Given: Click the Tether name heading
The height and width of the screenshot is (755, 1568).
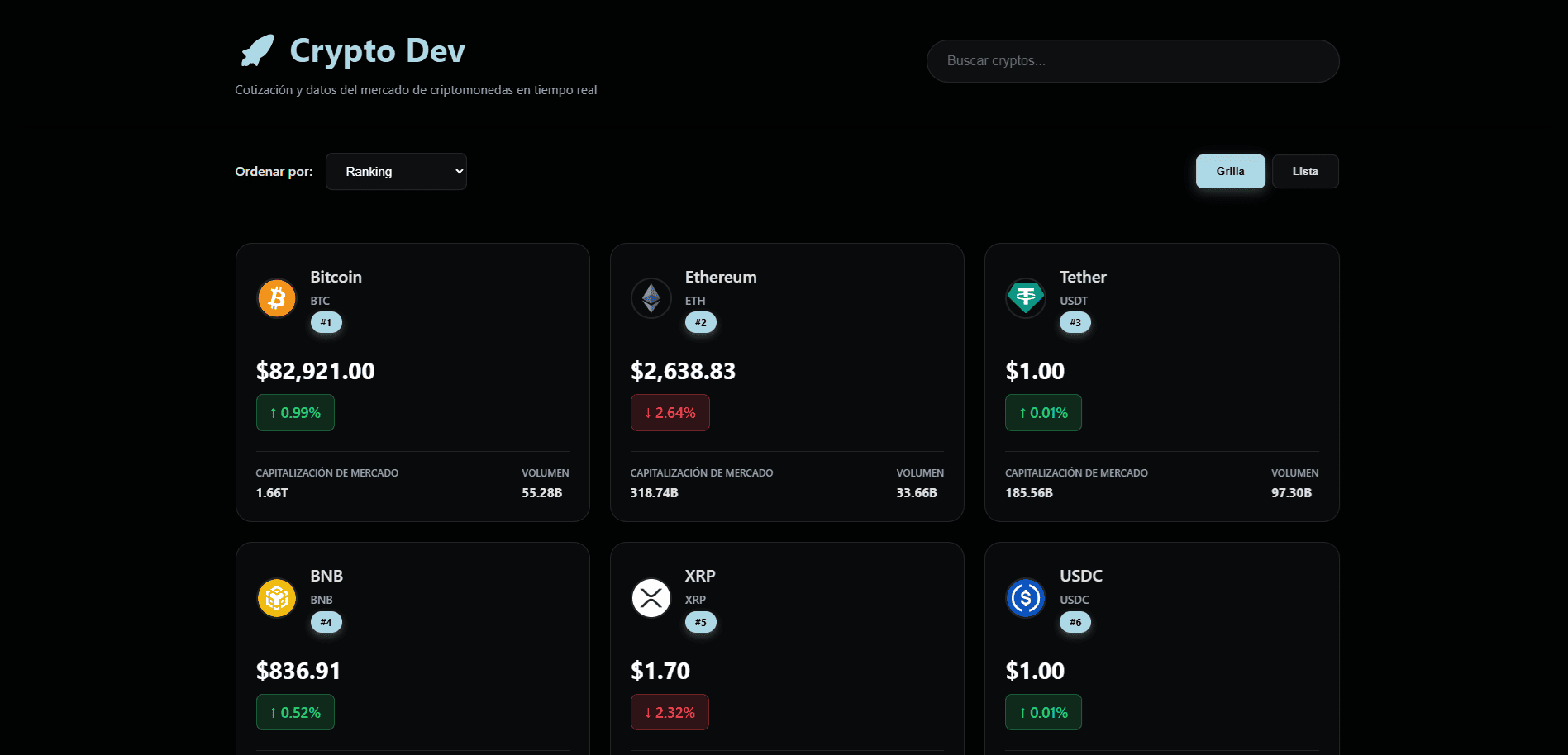Looking at the screenshot, I should [x=1083, y=277].
